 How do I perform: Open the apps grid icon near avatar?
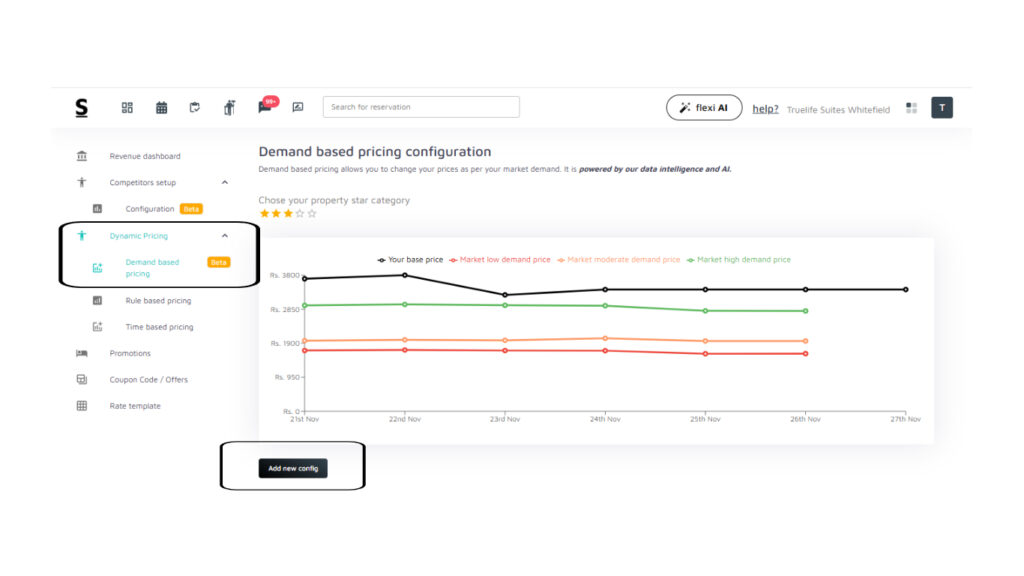pyautogui.click(x=911, y=108)
